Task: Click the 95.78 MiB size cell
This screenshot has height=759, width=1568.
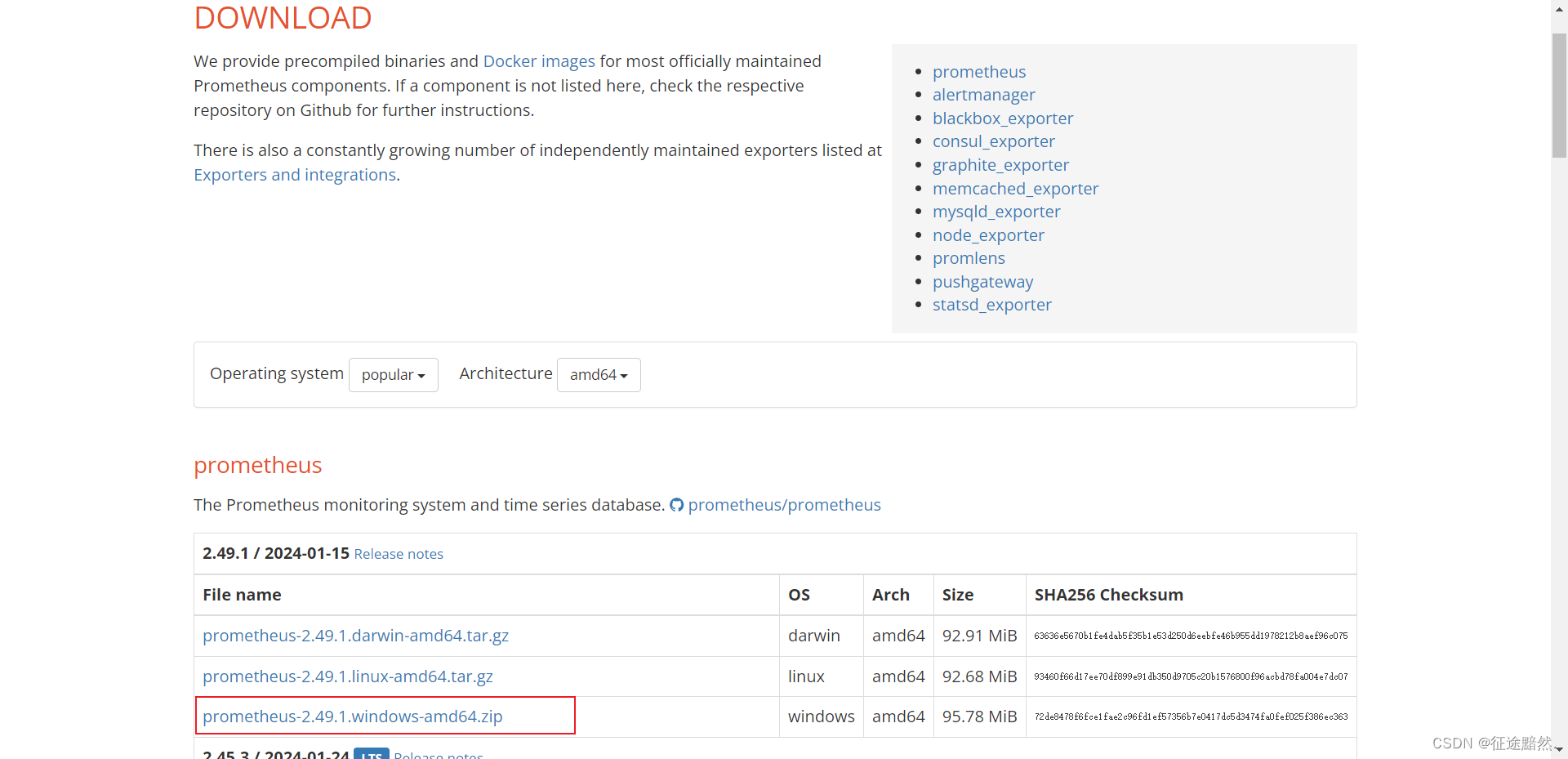Action: click(x=979, y=717)
